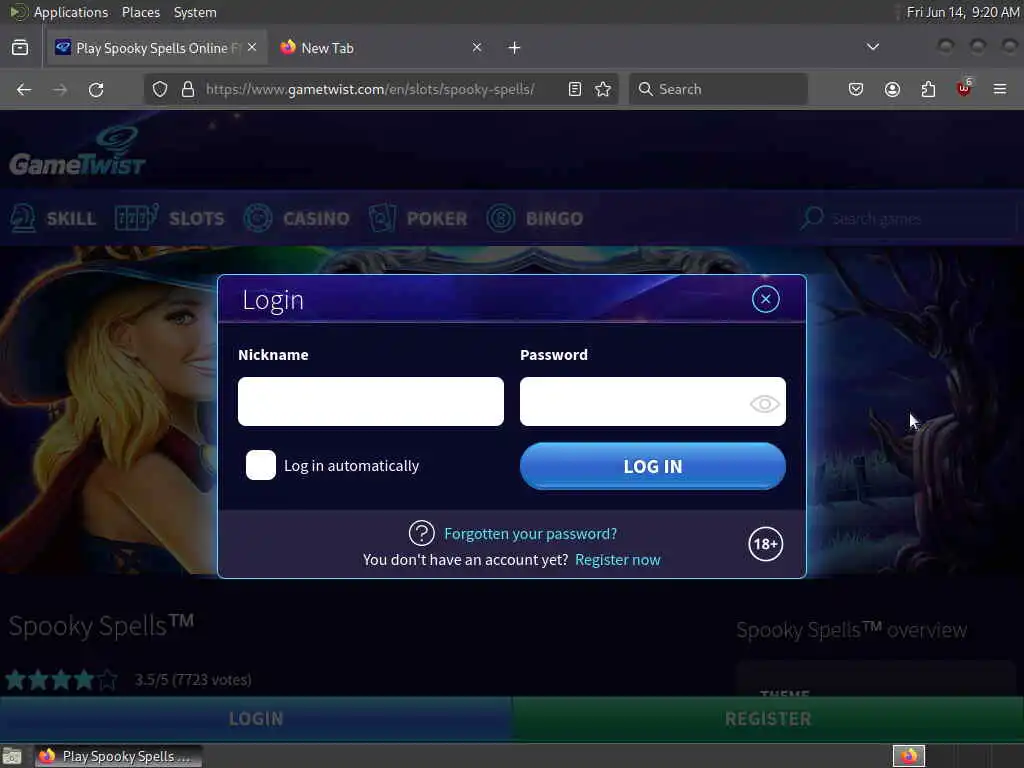Reload the page with refresh icon

click(96, 89)
